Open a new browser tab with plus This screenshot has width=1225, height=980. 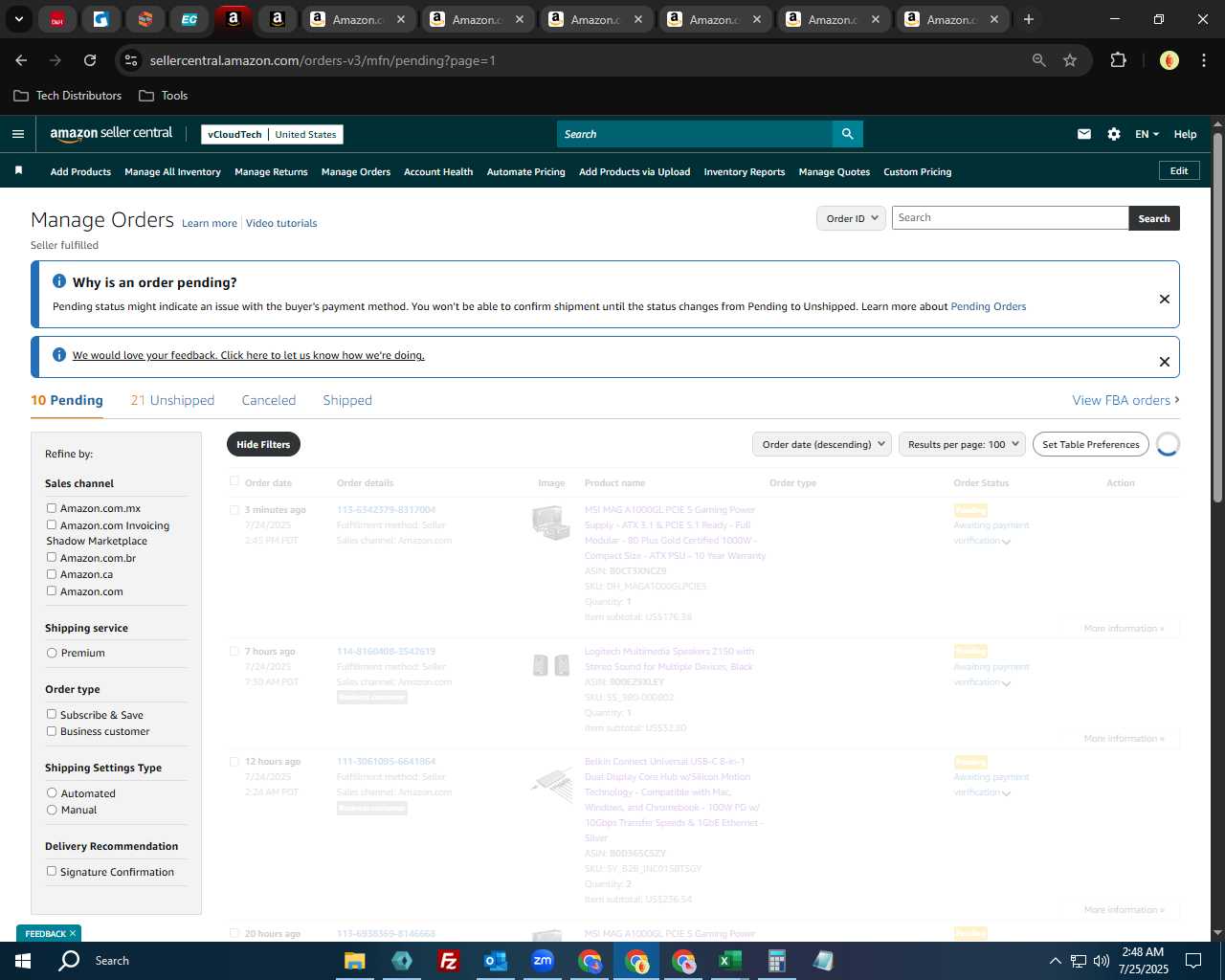(1029, 19)
